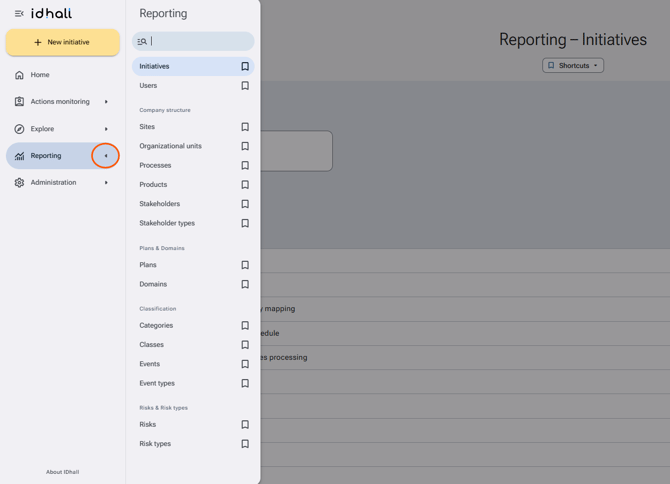Bookmark the Processes report
670x484 pixels.
(245, 165)
